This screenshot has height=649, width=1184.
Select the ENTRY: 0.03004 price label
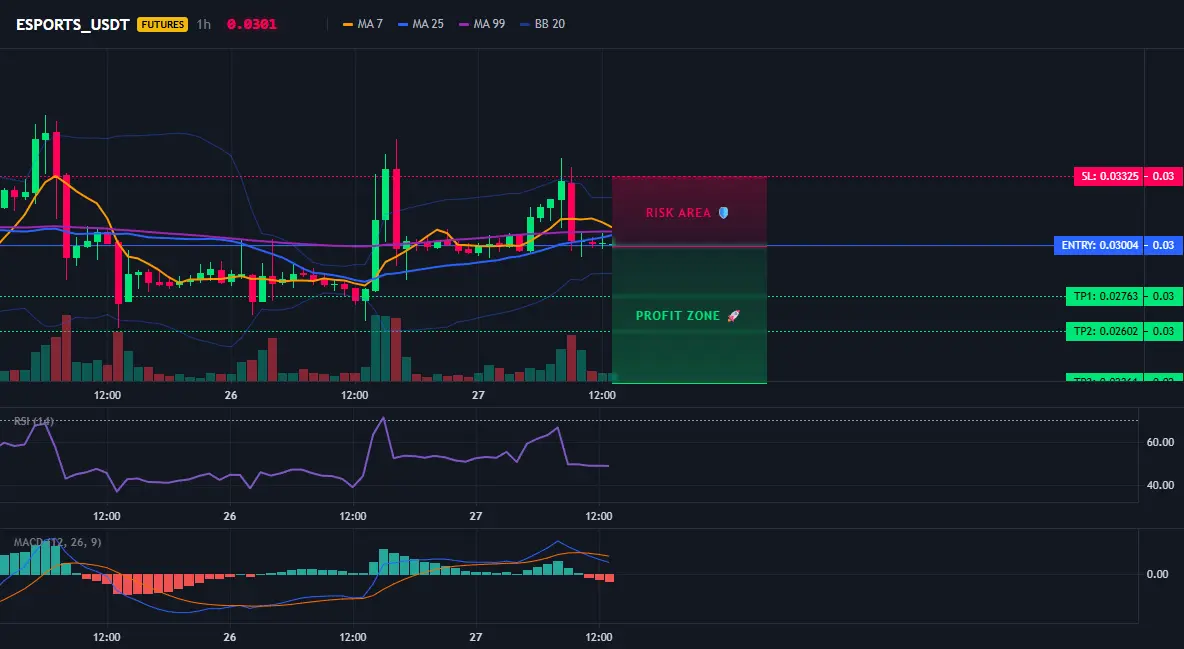[1099, 245]
